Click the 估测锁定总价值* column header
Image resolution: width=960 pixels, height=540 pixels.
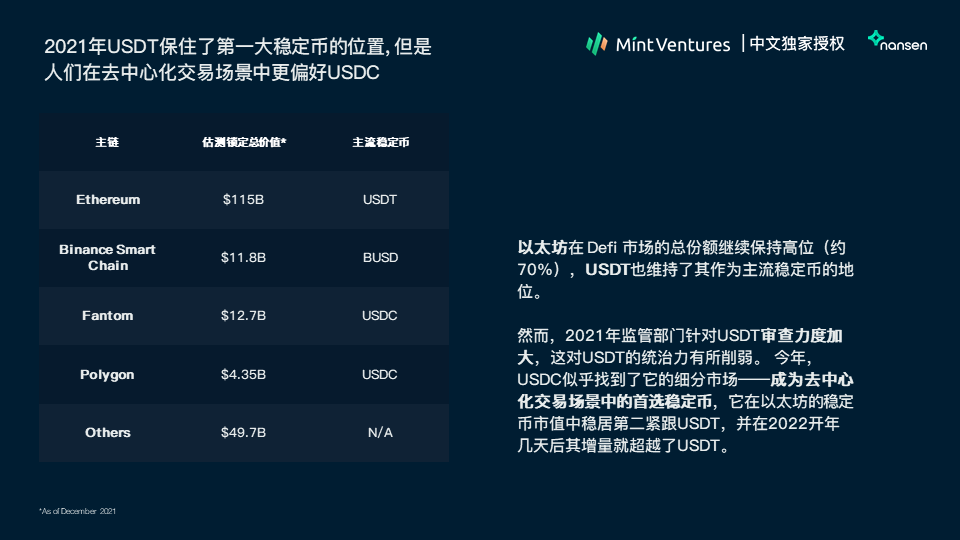(x=244, y=142)
